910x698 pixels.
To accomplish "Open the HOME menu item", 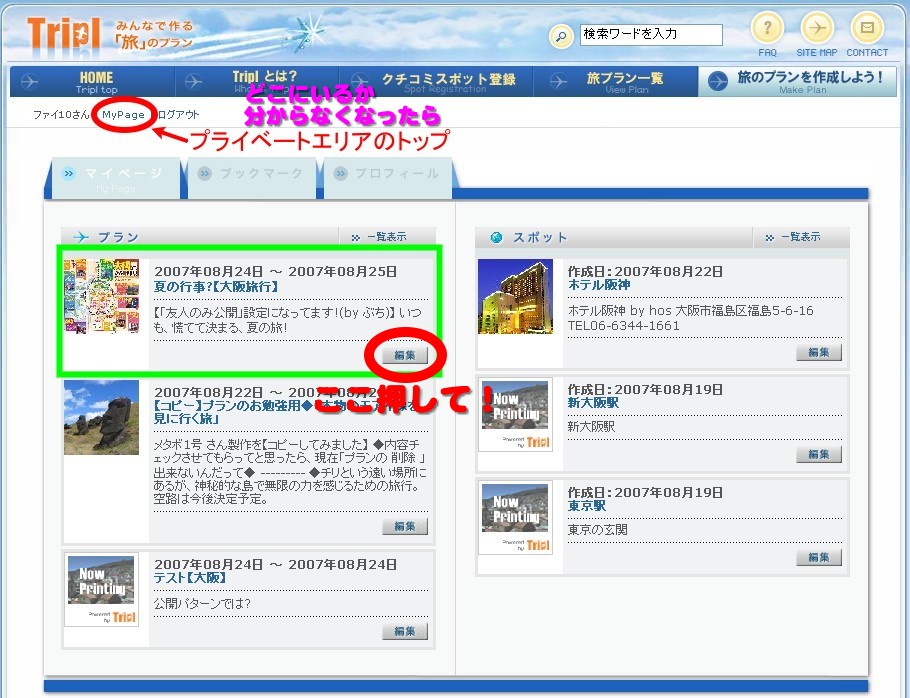I will click(96, 82).
